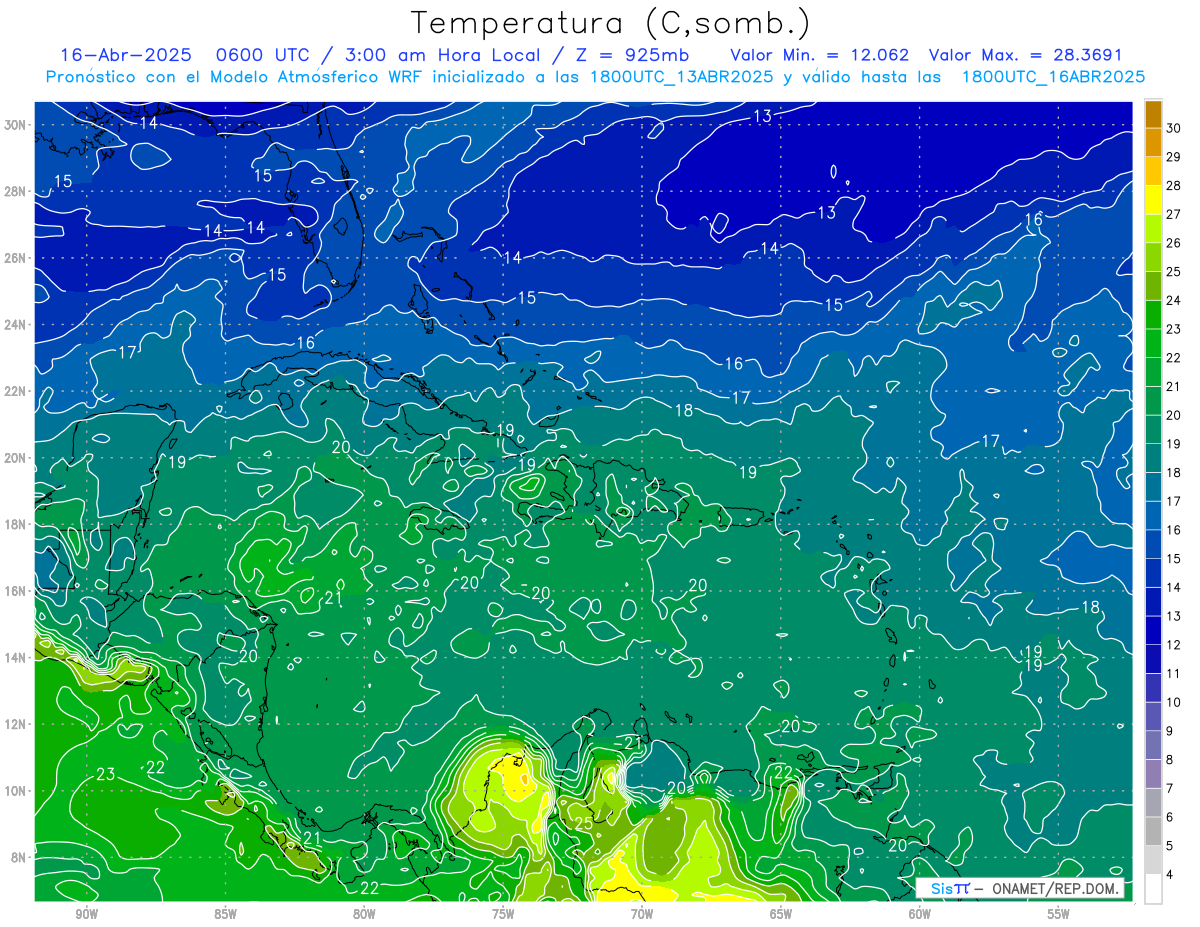Click the green color bar segment between 22 and 23
Viewport: 1200px width, 927px height.
click(x=1153, y=344)
